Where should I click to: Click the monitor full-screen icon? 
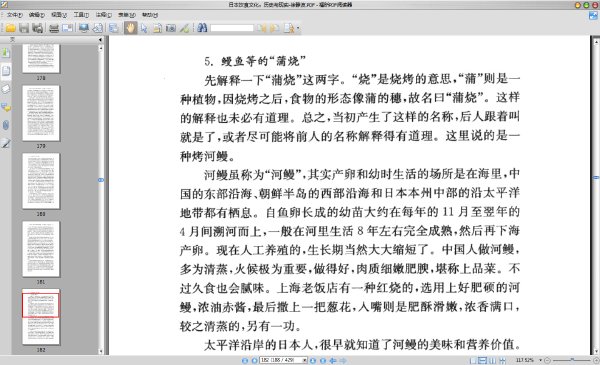(84, 28)
